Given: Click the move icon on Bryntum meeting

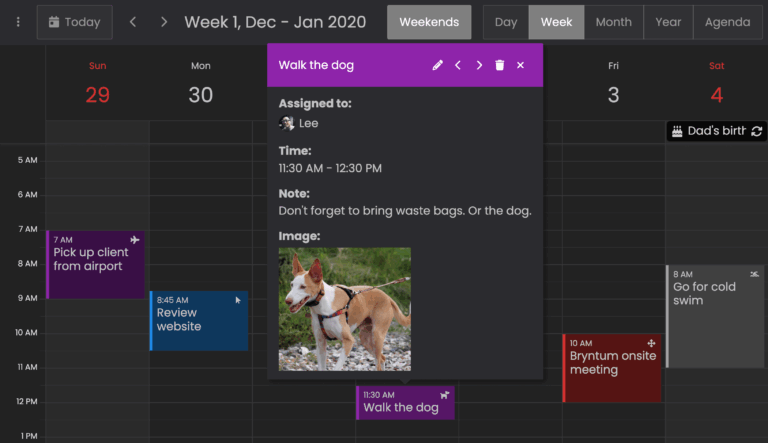Looking at the screenshot, I should click(x=651, y=344).
